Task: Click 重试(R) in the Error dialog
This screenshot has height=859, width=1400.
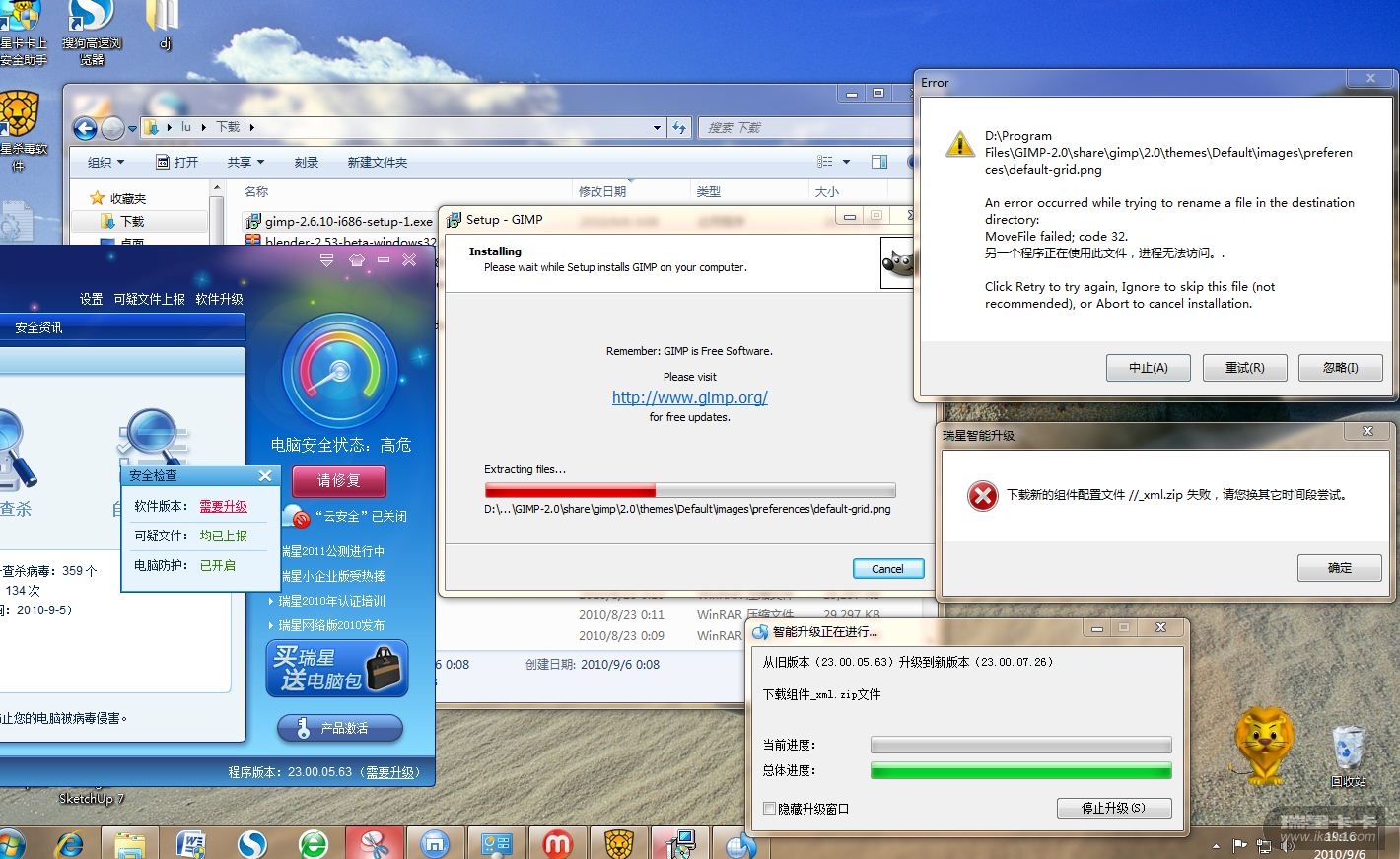Action: [x=1244, y=368]
